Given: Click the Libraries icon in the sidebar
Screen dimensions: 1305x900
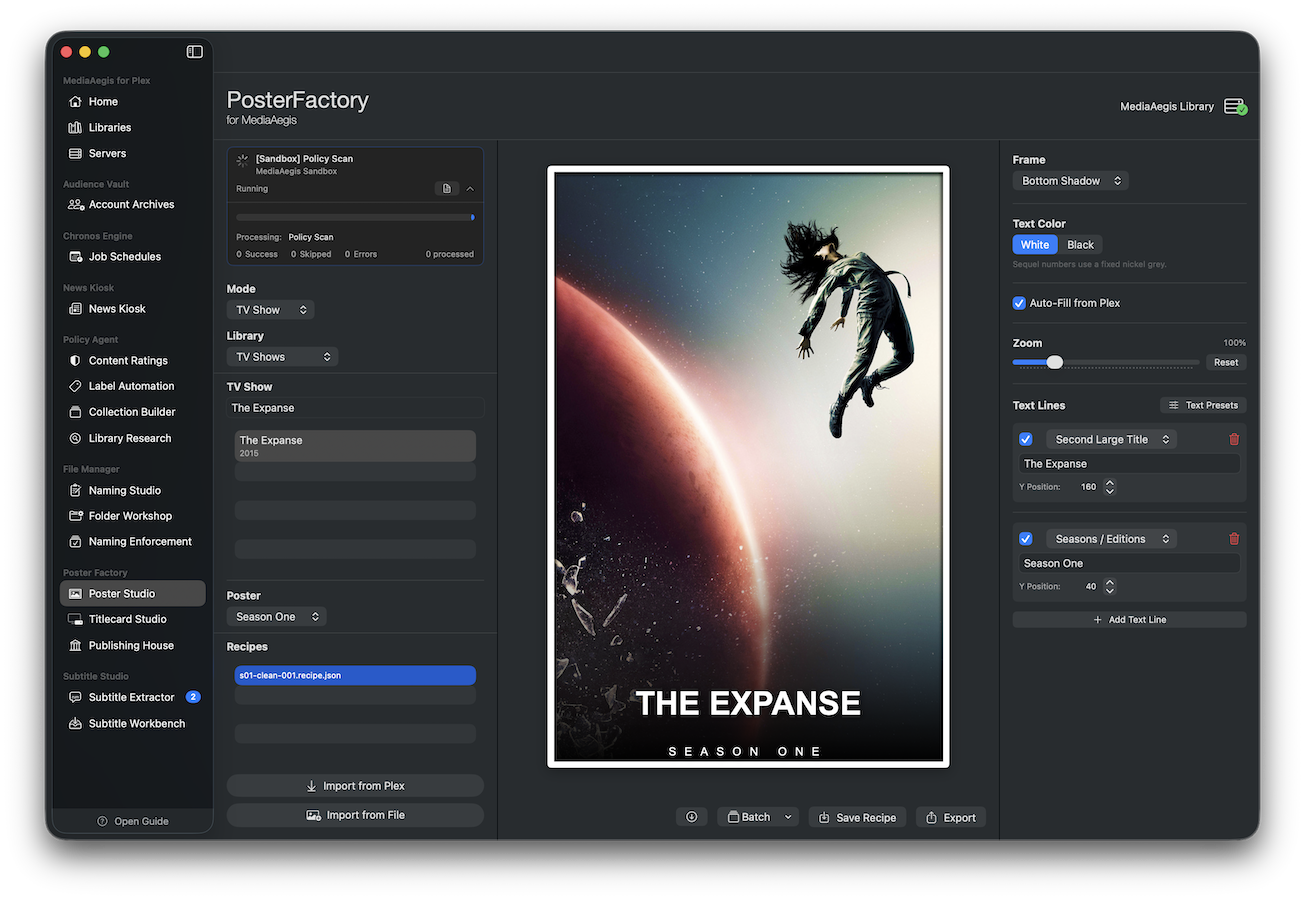Looking at the screenshot, I should (x=75, y=128).
